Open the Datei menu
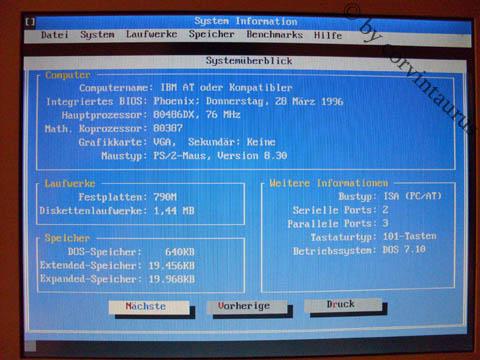 point(55,35)
